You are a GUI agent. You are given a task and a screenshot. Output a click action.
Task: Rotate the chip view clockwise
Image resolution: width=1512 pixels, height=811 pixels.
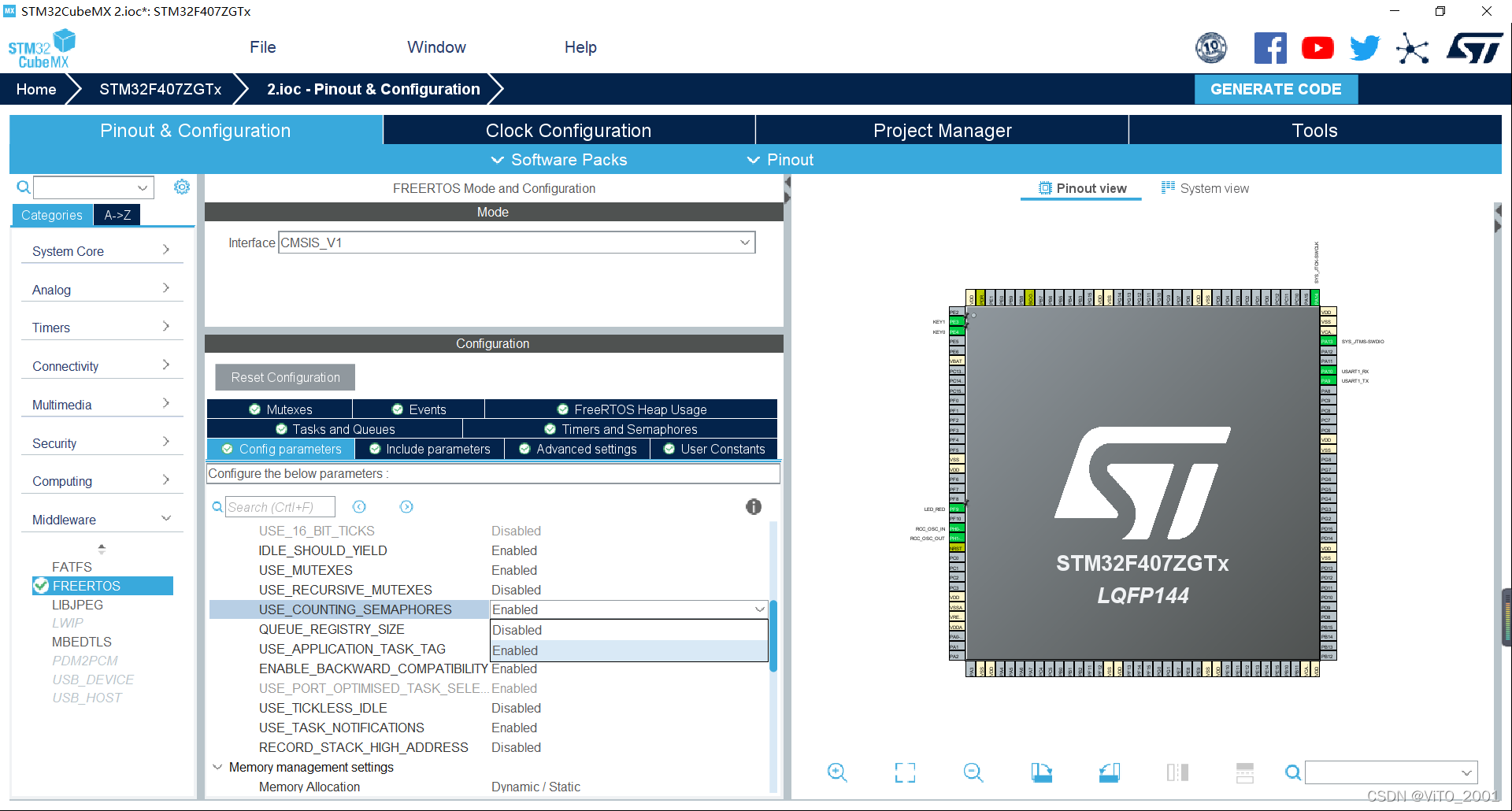tap(1042, 772)
